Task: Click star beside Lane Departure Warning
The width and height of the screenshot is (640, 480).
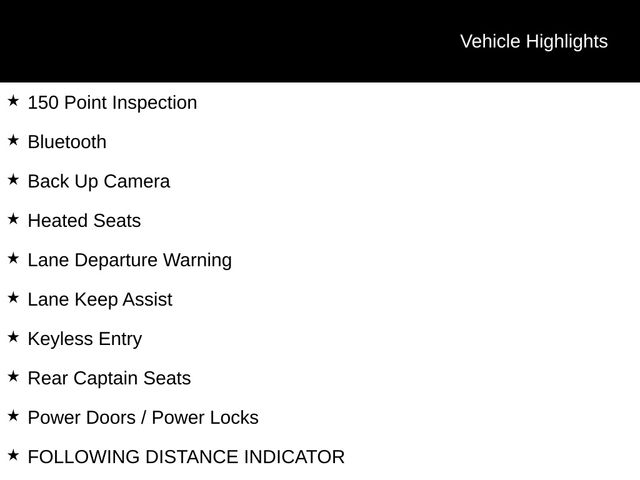Action: tap(13, 258)
